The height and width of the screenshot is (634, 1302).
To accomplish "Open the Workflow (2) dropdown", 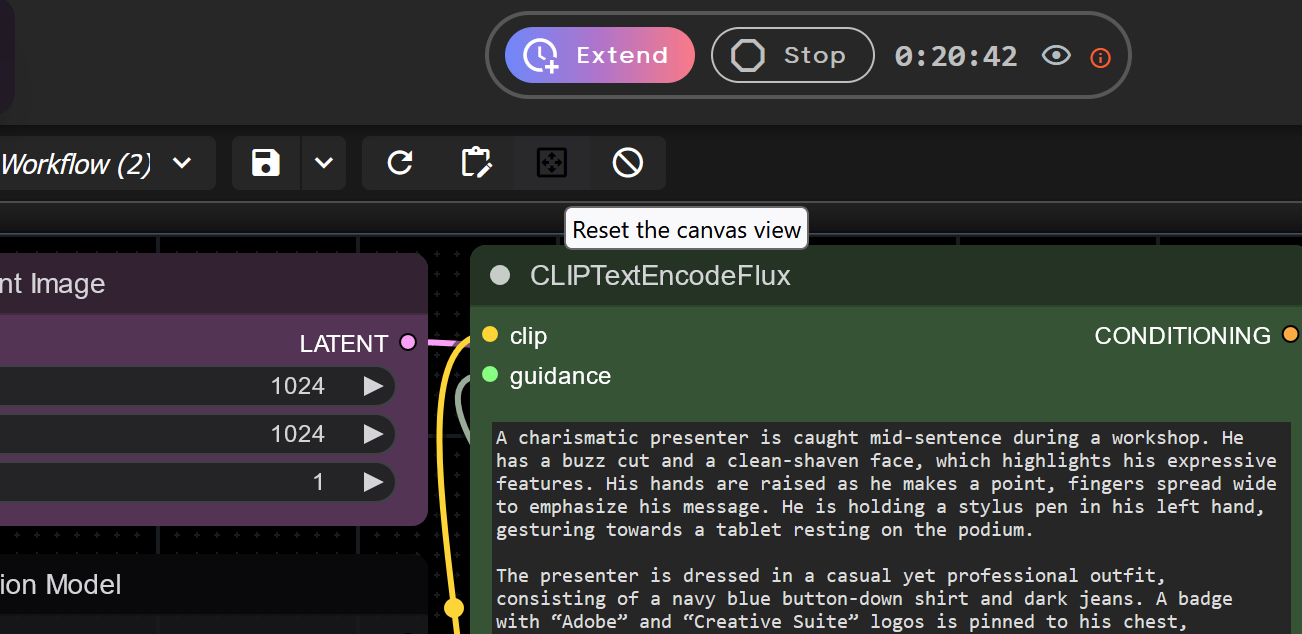I will click(182, 164).
